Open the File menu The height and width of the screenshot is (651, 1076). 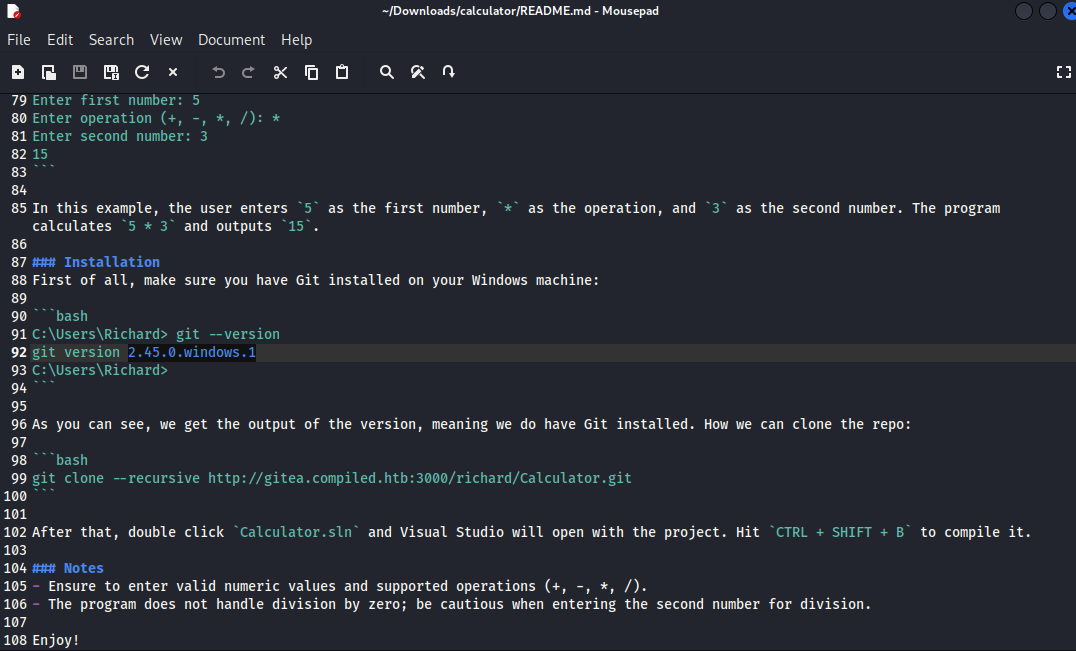coord(19,40)
